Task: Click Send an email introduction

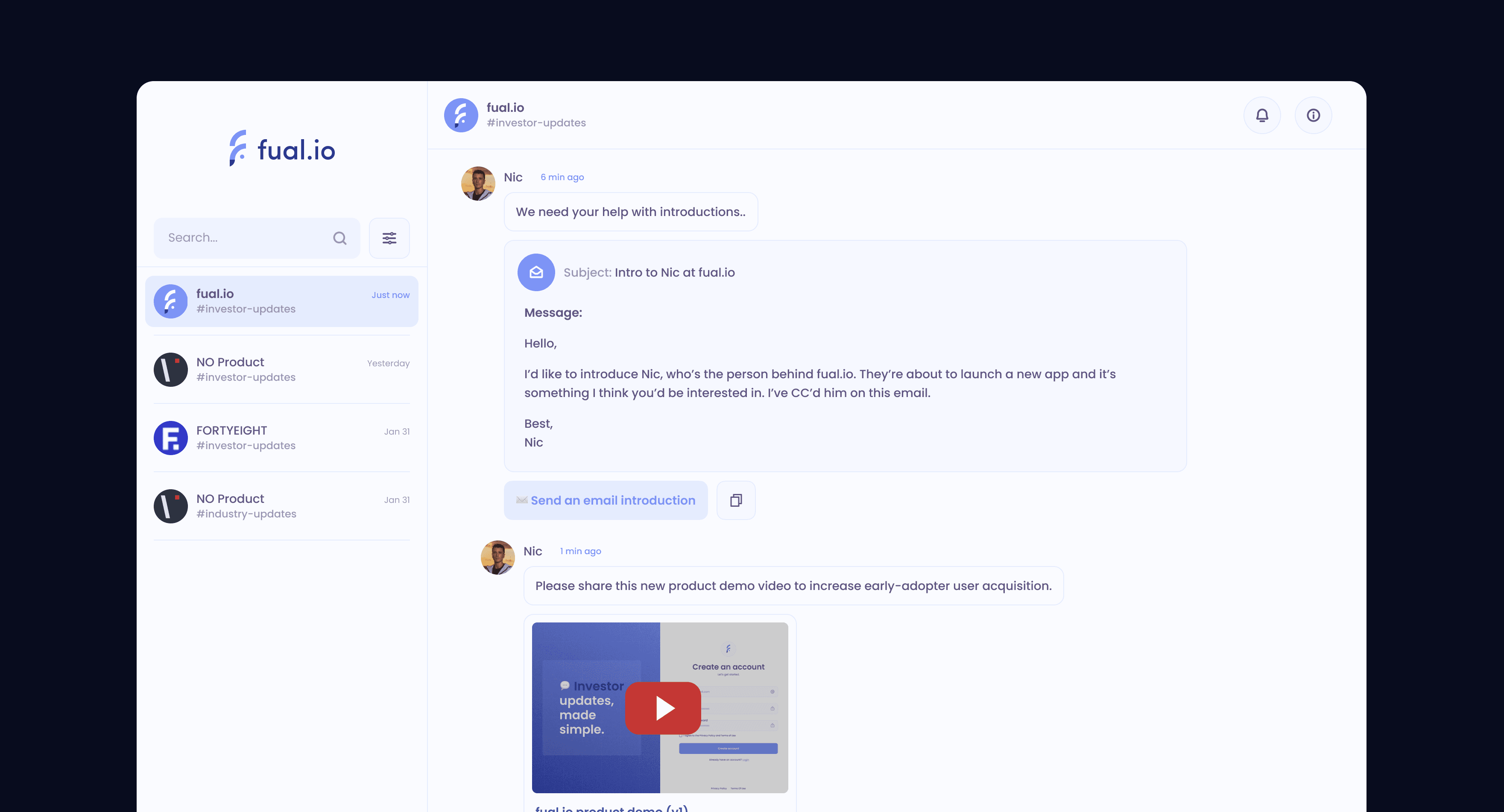Action: pyautogui.click(x=606, y=500)
